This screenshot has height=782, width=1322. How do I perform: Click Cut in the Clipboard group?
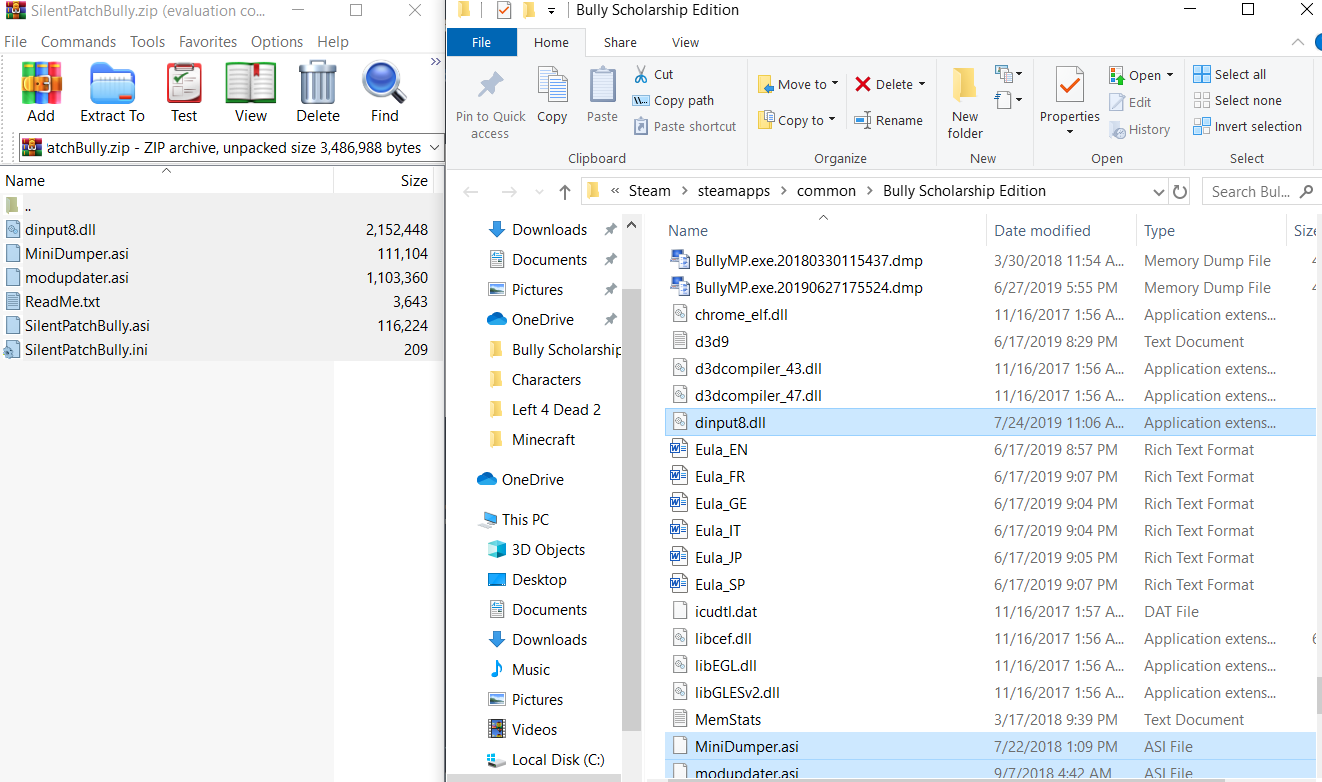(654, 74)
